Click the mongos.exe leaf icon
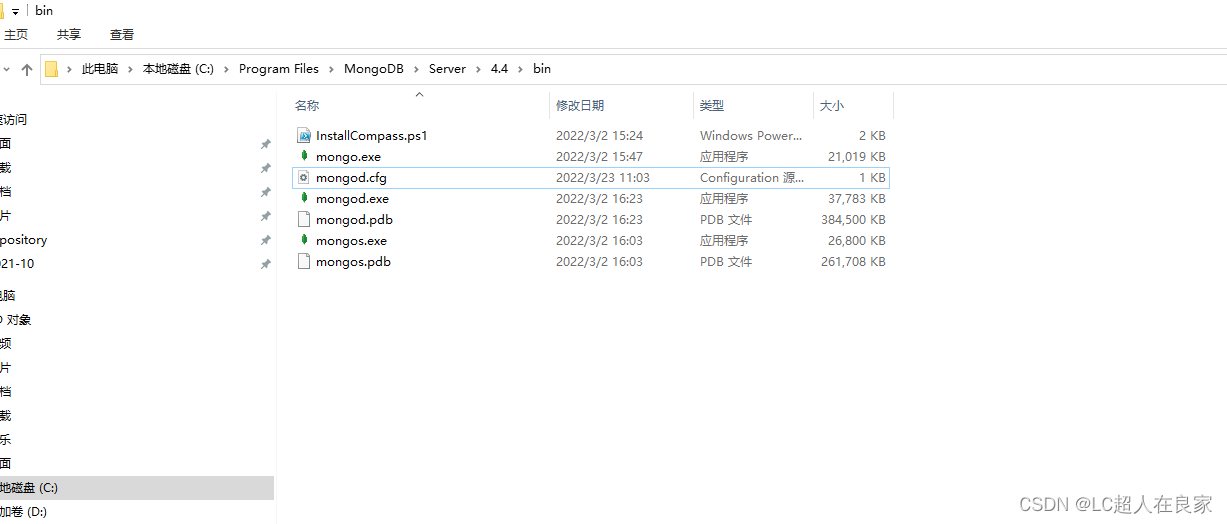 click(x=305, y=240)
